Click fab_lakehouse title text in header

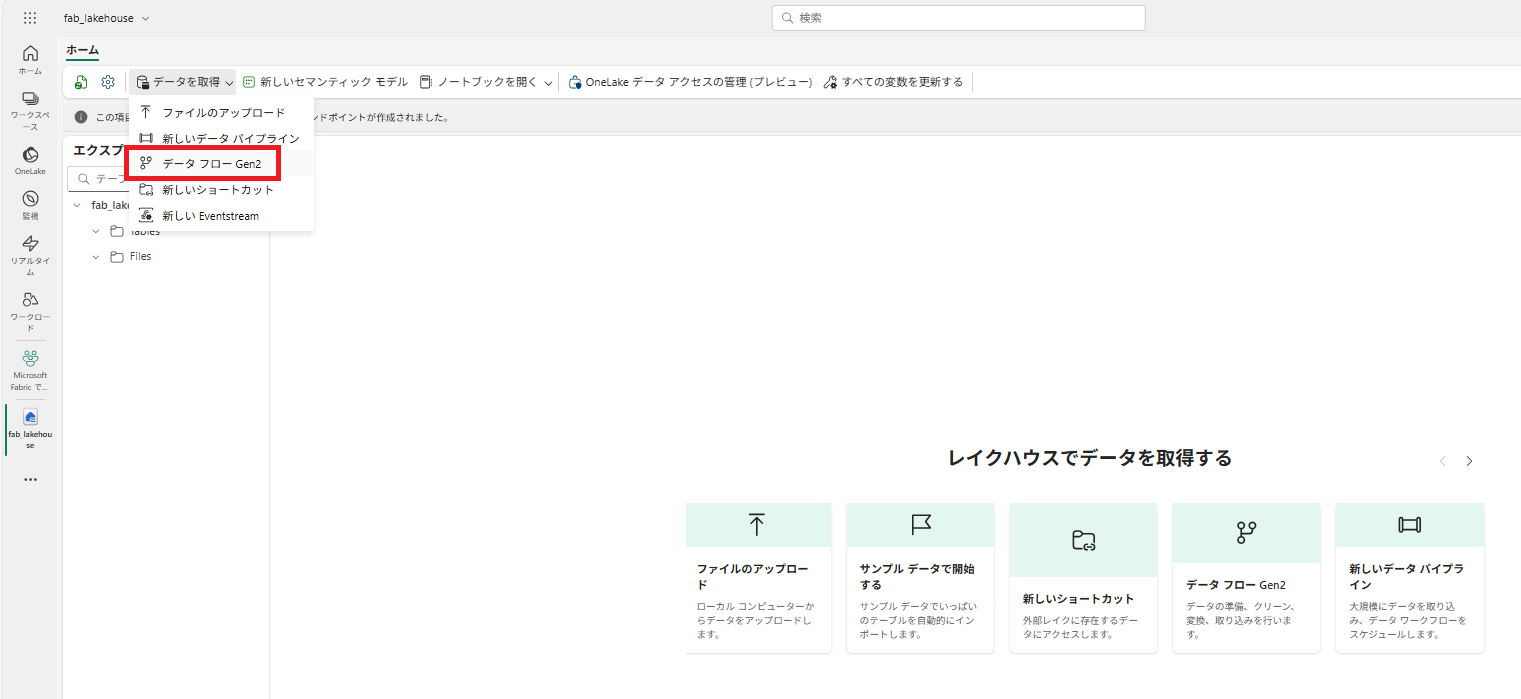pyautogui.click(x=98, y=19)
